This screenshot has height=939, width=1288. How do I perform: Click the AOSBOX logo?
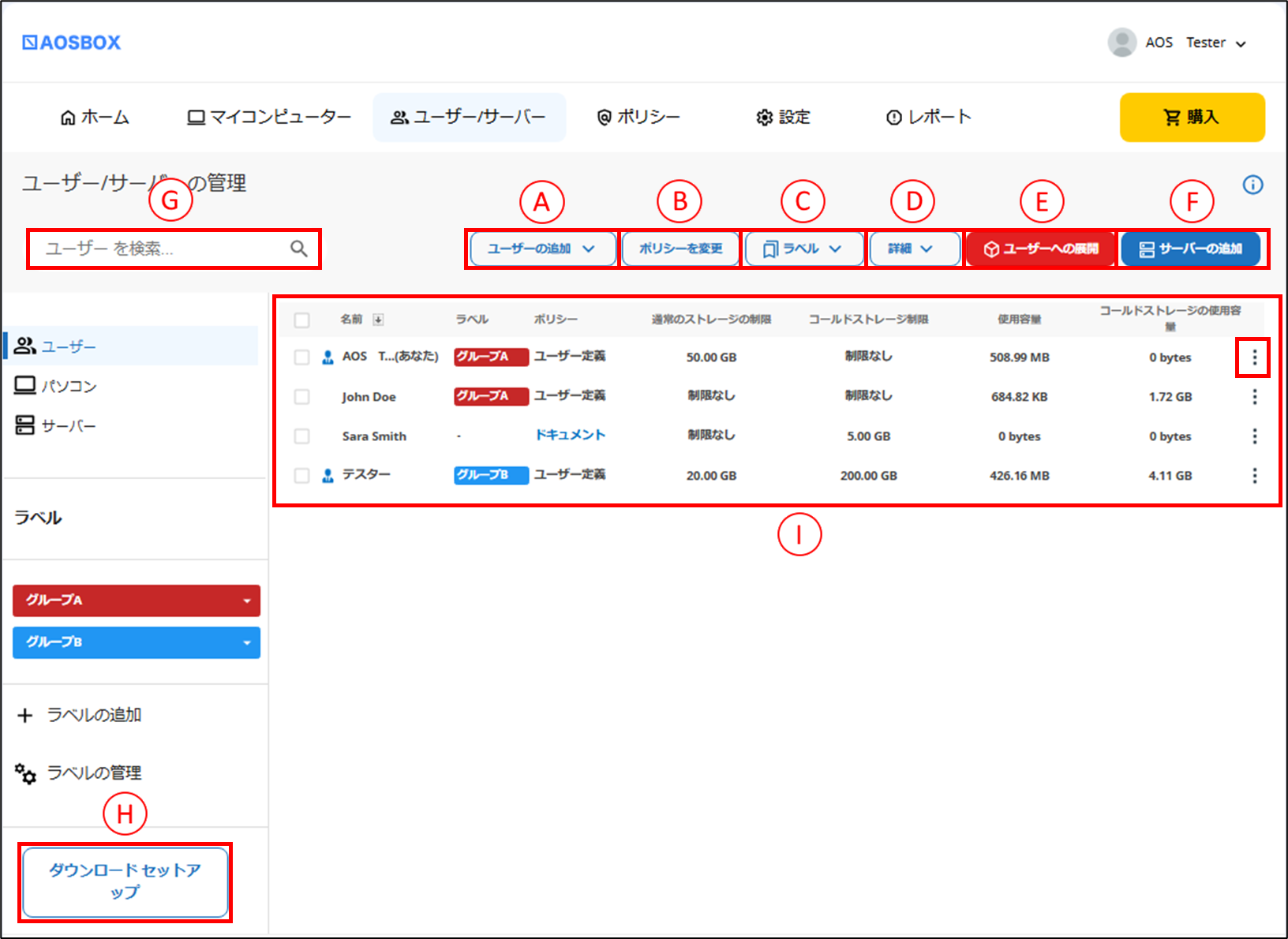click(71, 43)
